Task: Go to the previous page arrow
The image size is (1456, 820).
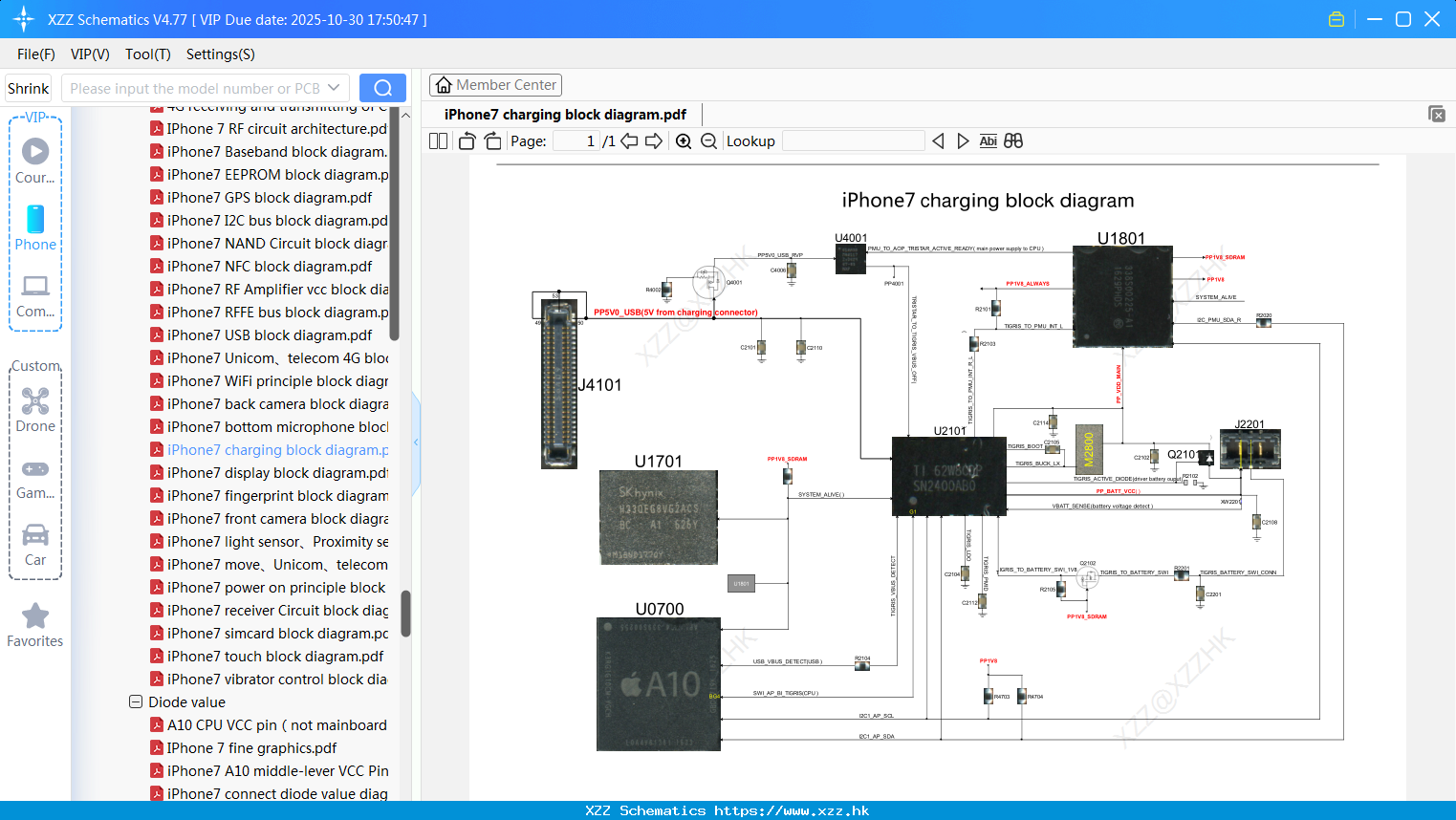Action: pos(629,140)
